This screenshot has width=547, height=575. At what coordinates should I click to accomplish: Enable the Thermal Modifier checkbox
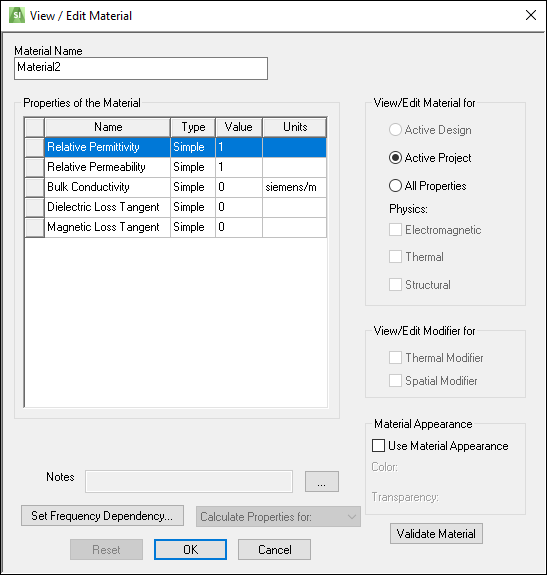point(395,358)
